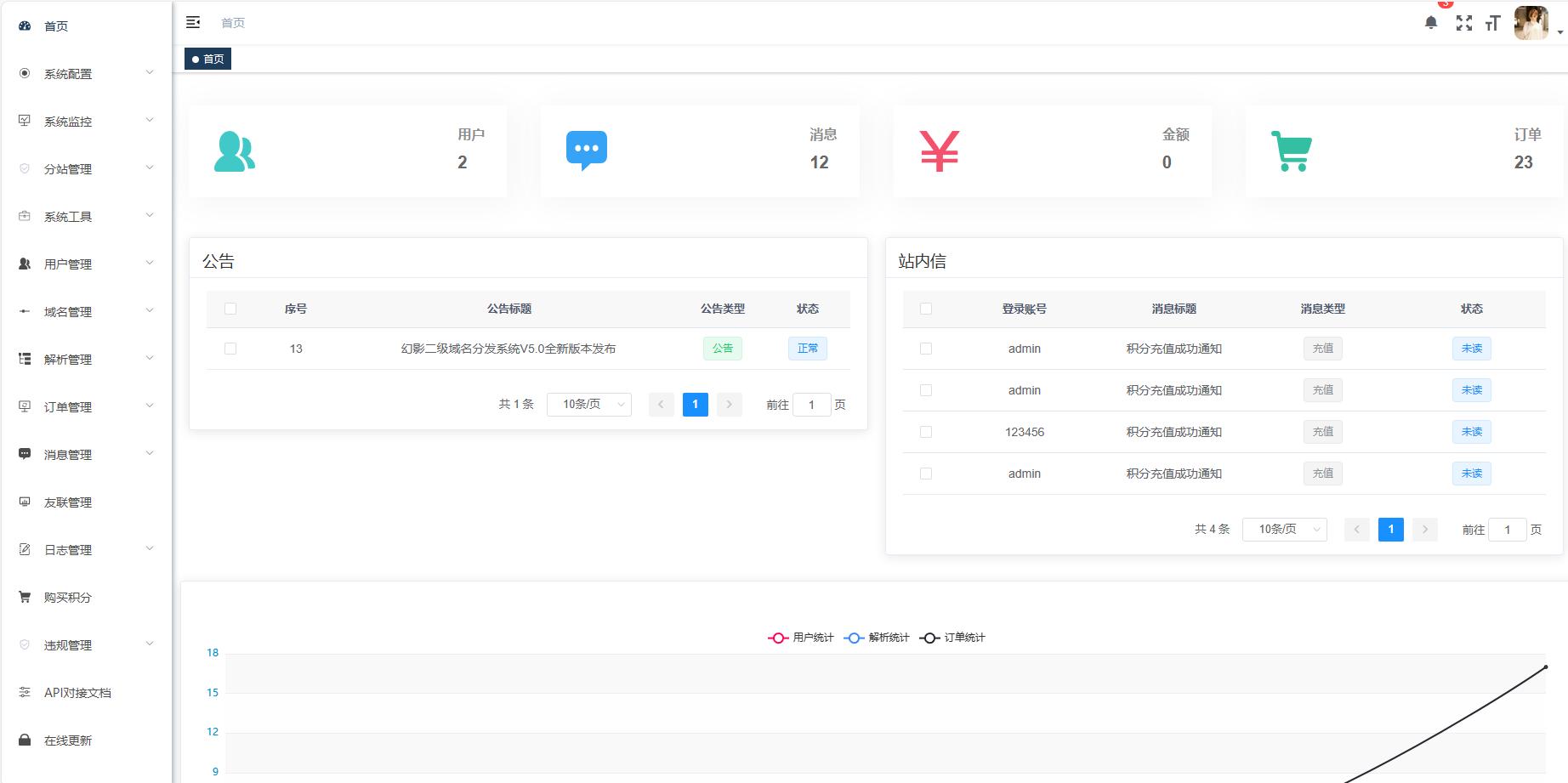Collapse the sidebar with hamburger icon
This screenshot has height=783, width=1568.
[193, 22]
